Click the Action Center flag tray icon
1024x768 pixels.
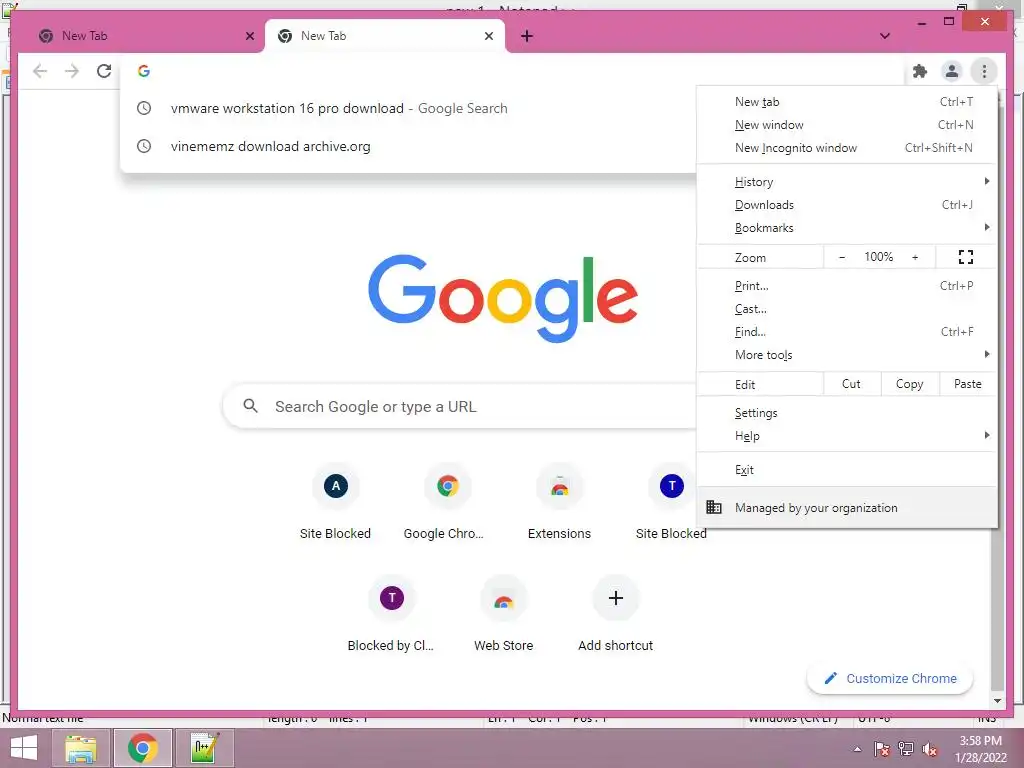(882, 749)
